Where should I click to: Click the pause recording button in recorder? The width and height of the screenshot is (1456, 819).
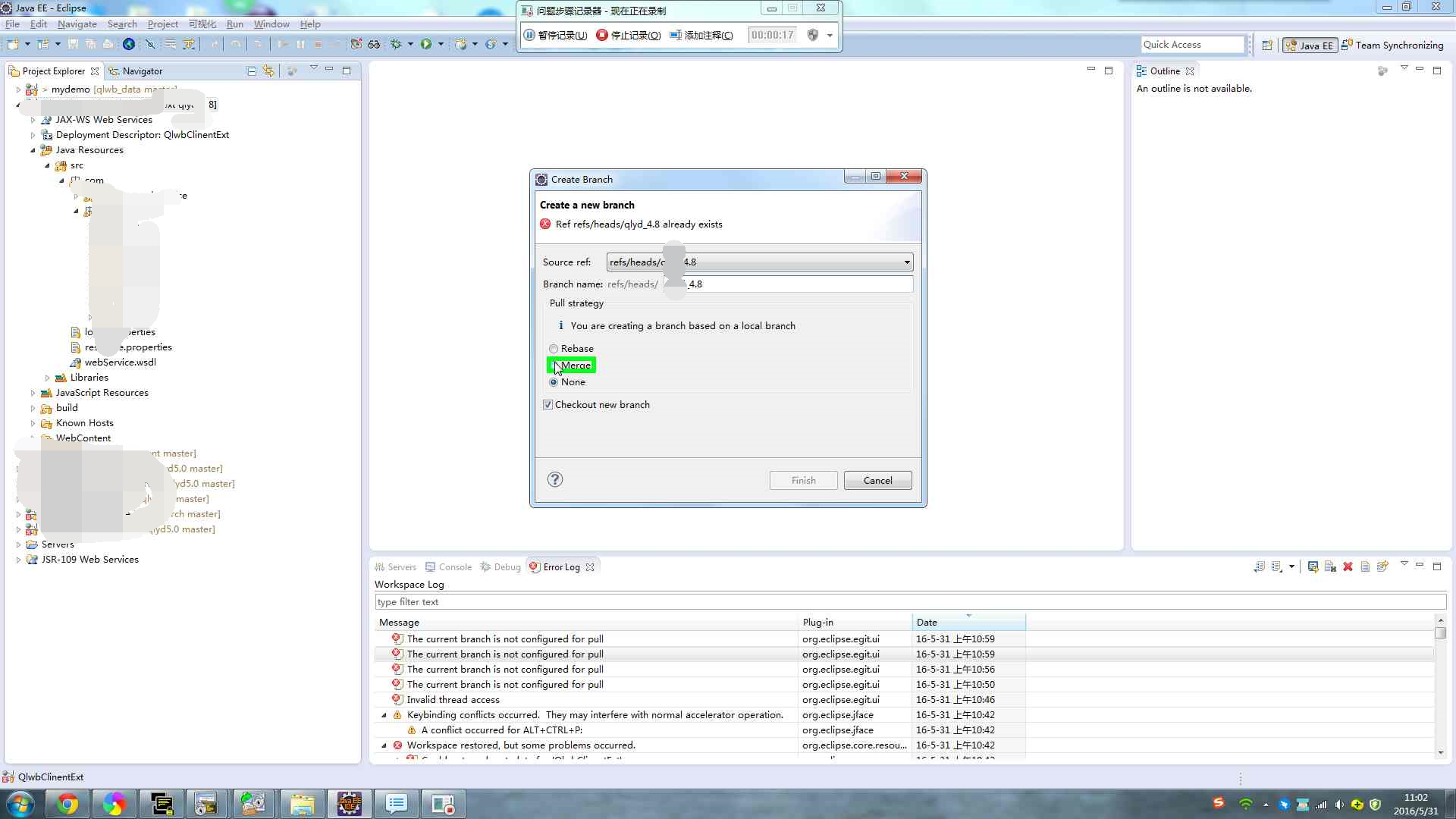coord(557,35)
